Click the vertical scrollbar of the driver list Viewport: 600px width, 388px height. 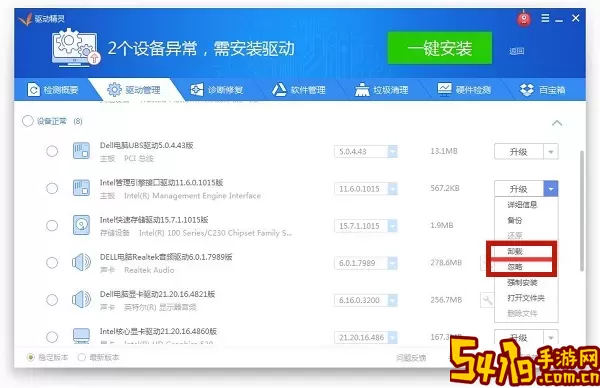(582, 211)
